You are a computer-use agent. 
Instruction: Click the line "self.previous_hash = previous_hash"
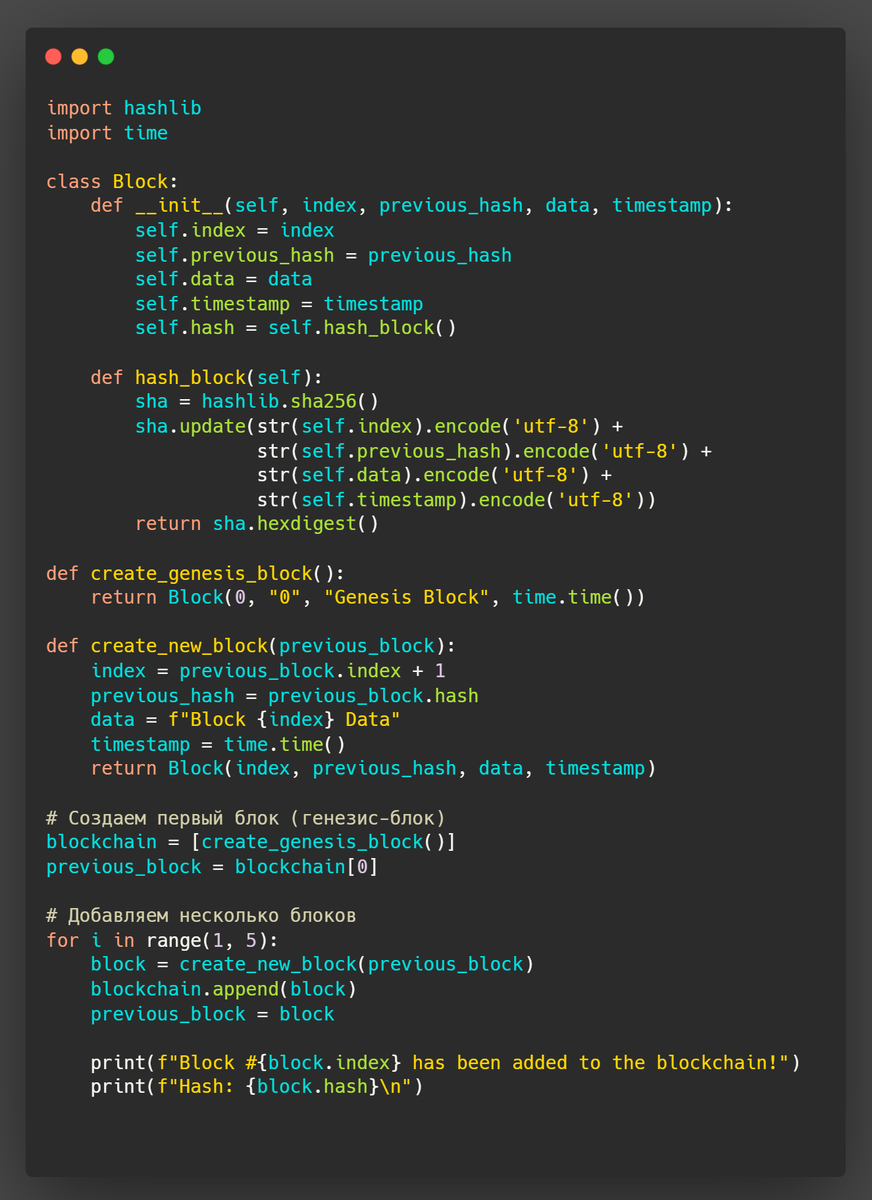(323, 255)
